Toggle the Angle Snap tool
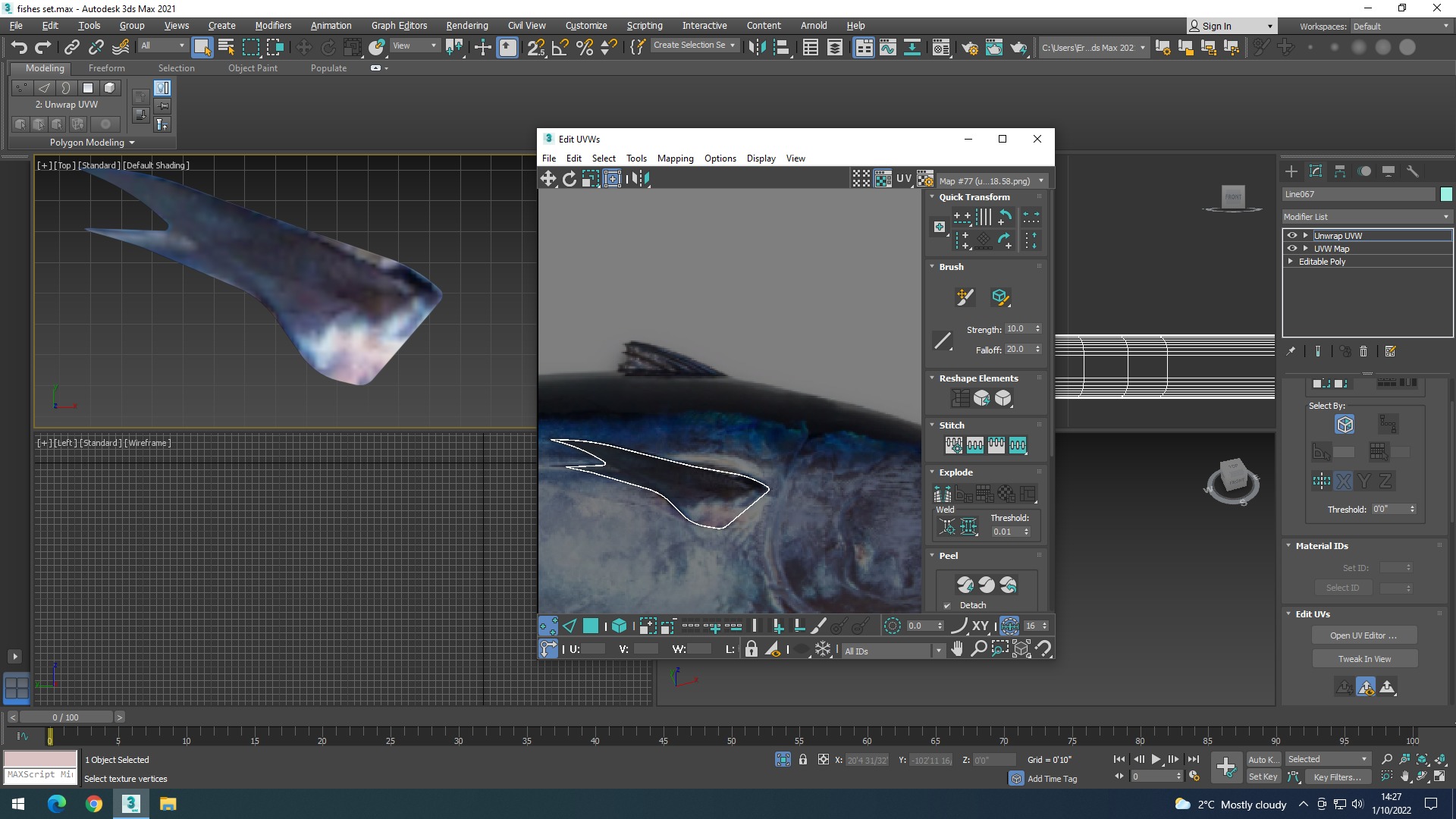 pyautogui.click(x=560, y=47)
